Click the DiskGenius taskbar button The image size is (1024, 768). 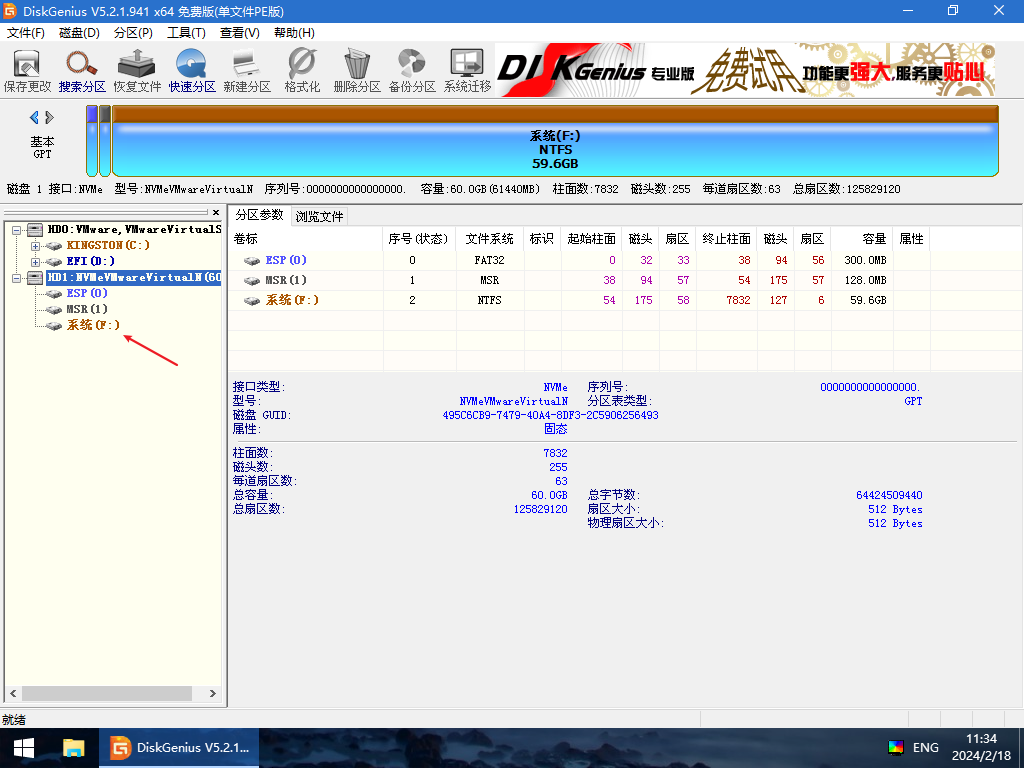pos(179,748)
